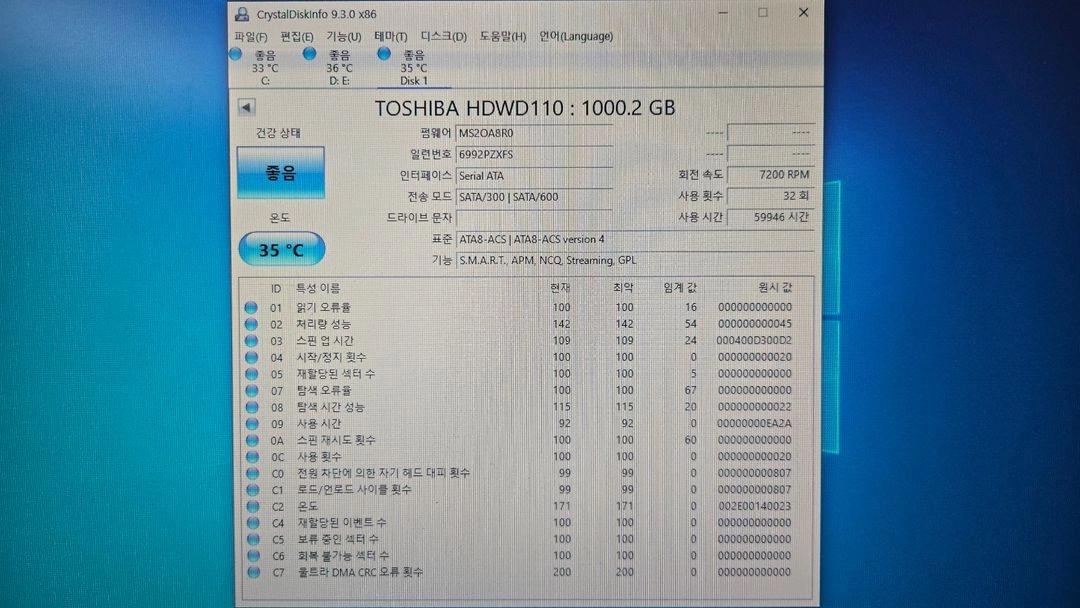The height and width of the screenshot is (608, 1080).
Task: Click the power on hours value 59946 시간
Action: [x=771, y=217]
